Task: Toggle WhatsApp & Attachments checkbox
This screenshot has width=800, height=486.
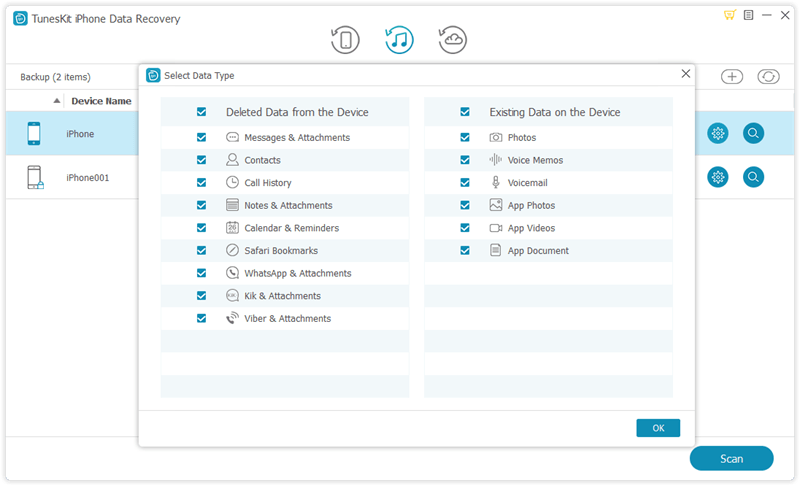Action: tap(202, 273)
